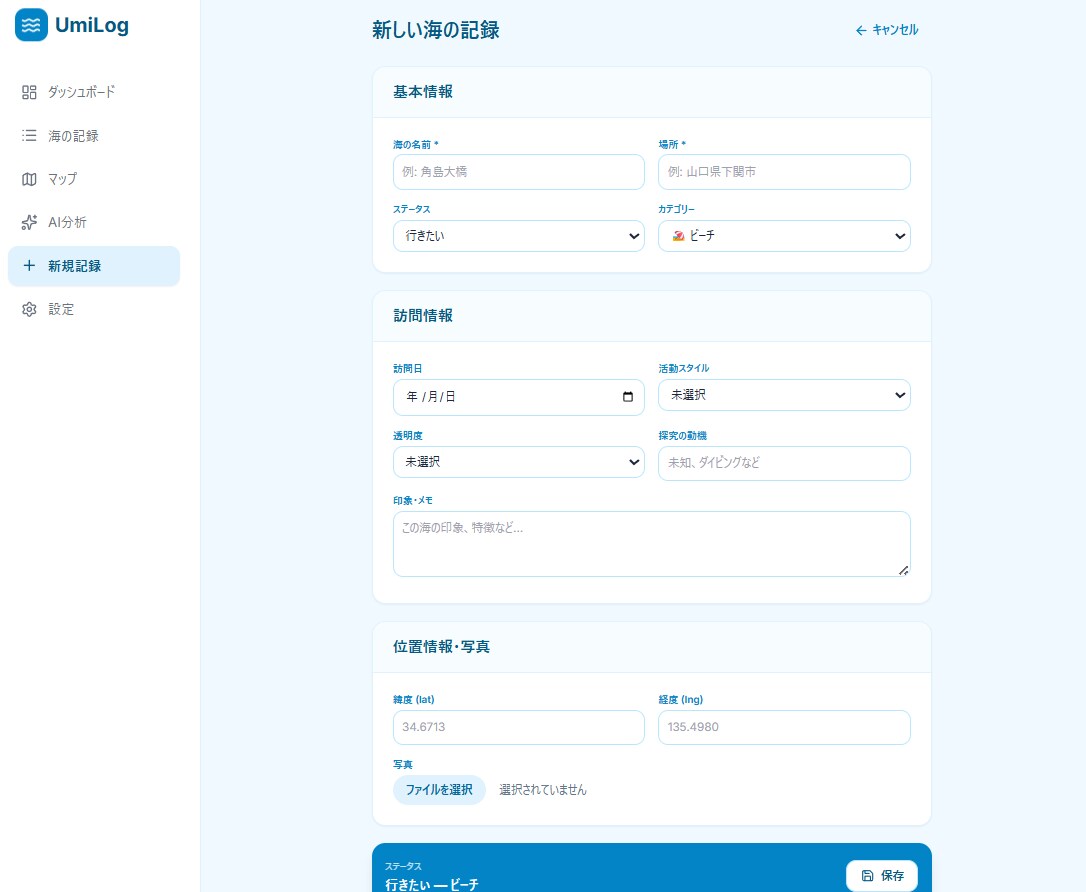
Task: Click the 基本情報 section heading
Action: [423, 92]
